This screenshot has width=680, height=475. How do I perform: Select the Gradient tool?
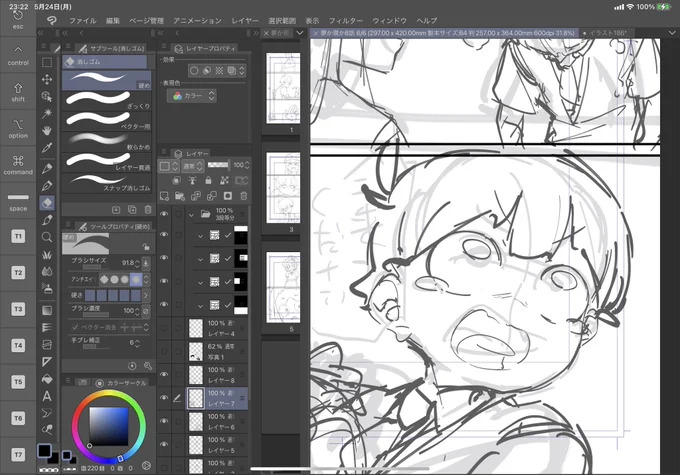click(x=47, y=310)
